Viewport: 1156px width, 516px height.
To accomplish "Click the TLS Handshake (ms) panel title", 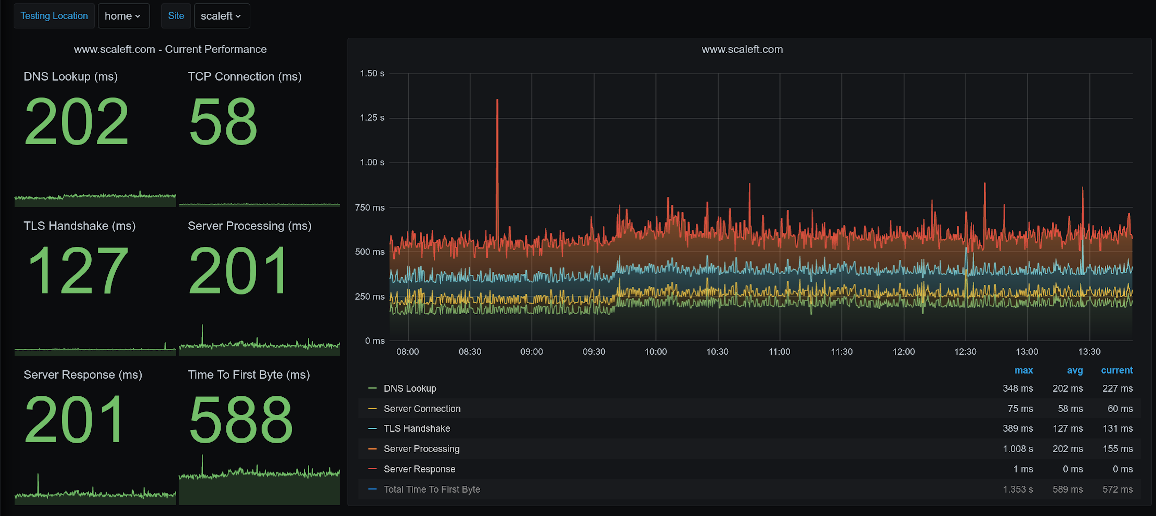I will [80, 226].
